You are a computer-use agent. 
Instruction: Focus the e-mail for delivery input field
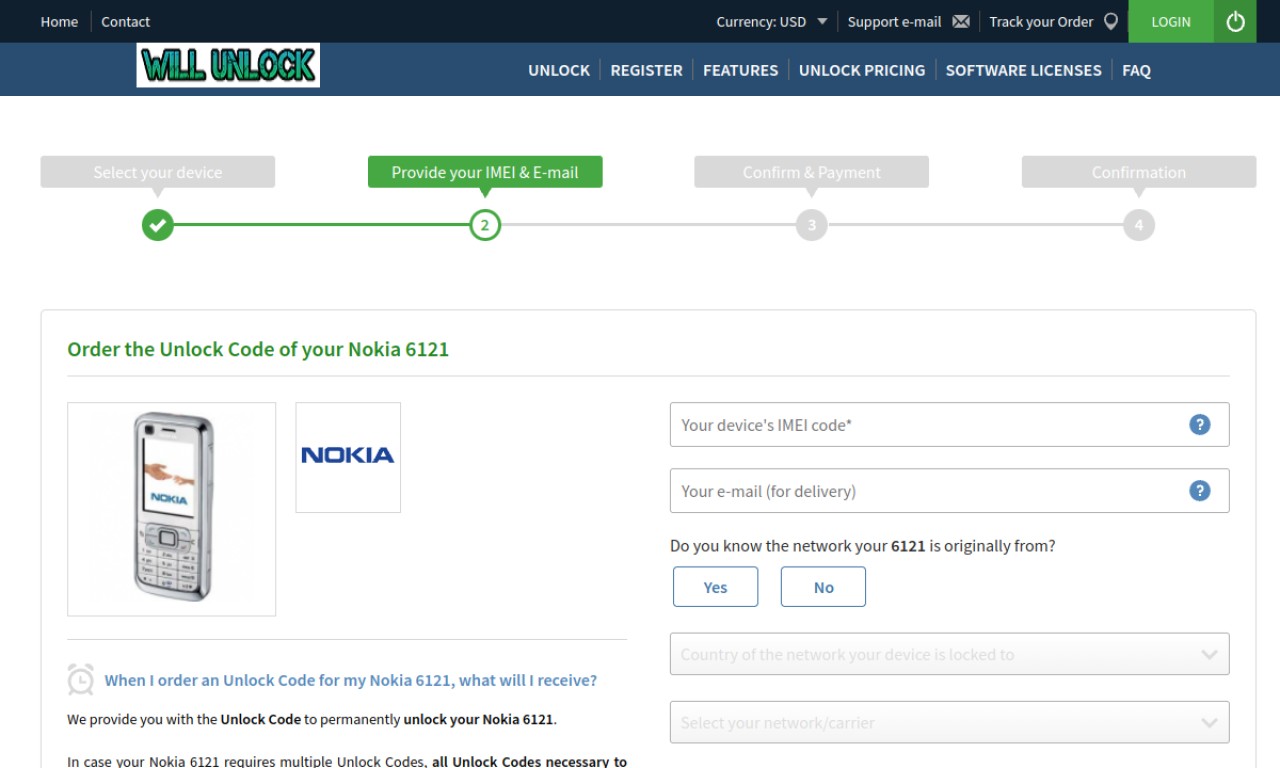click(x=949, y=490)
